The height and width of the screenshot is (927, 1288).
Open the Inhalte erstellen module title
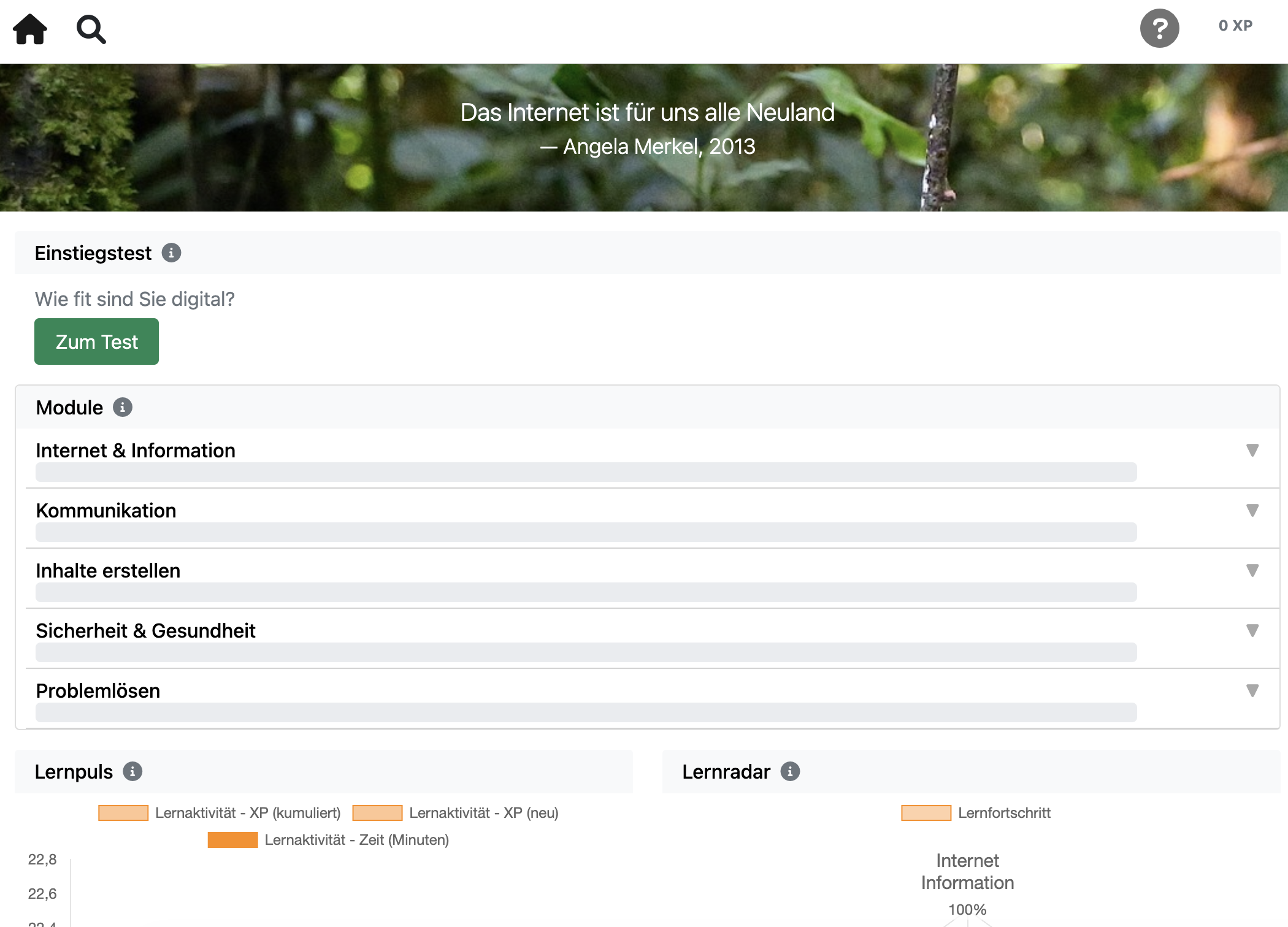click(108, 571)
